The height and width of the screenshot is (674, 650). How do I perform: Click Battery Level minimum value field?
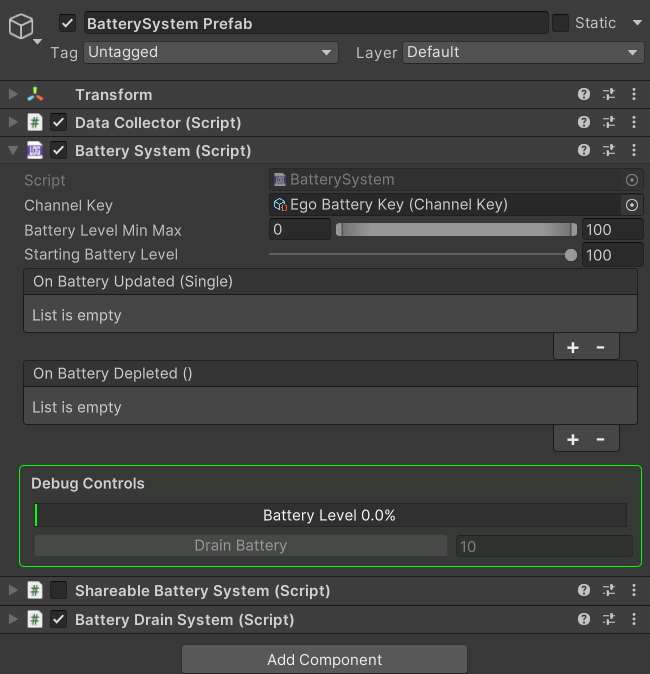pos(300,230)
